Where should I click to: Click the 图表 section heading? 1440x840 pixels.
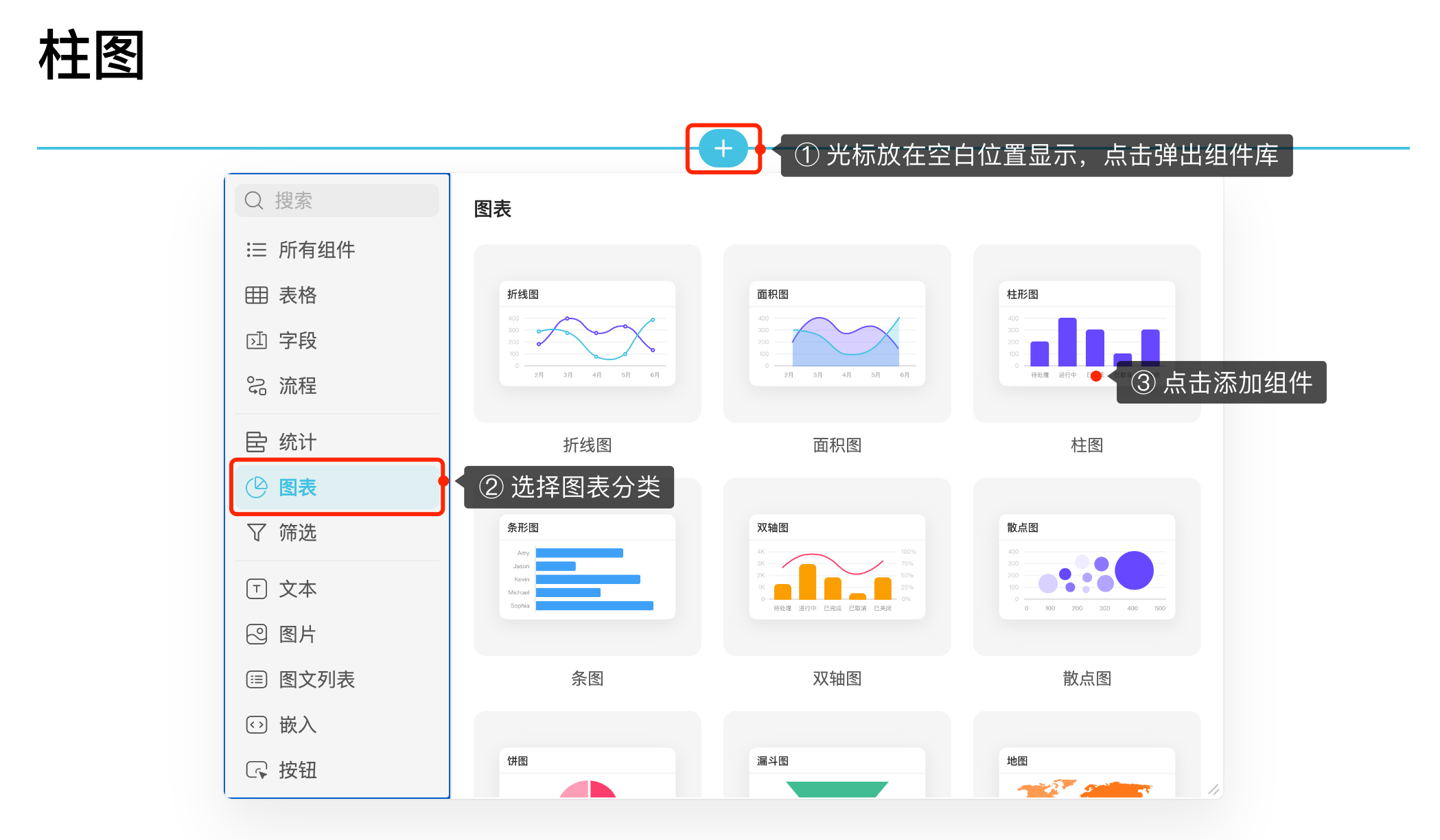click(493, 209)
